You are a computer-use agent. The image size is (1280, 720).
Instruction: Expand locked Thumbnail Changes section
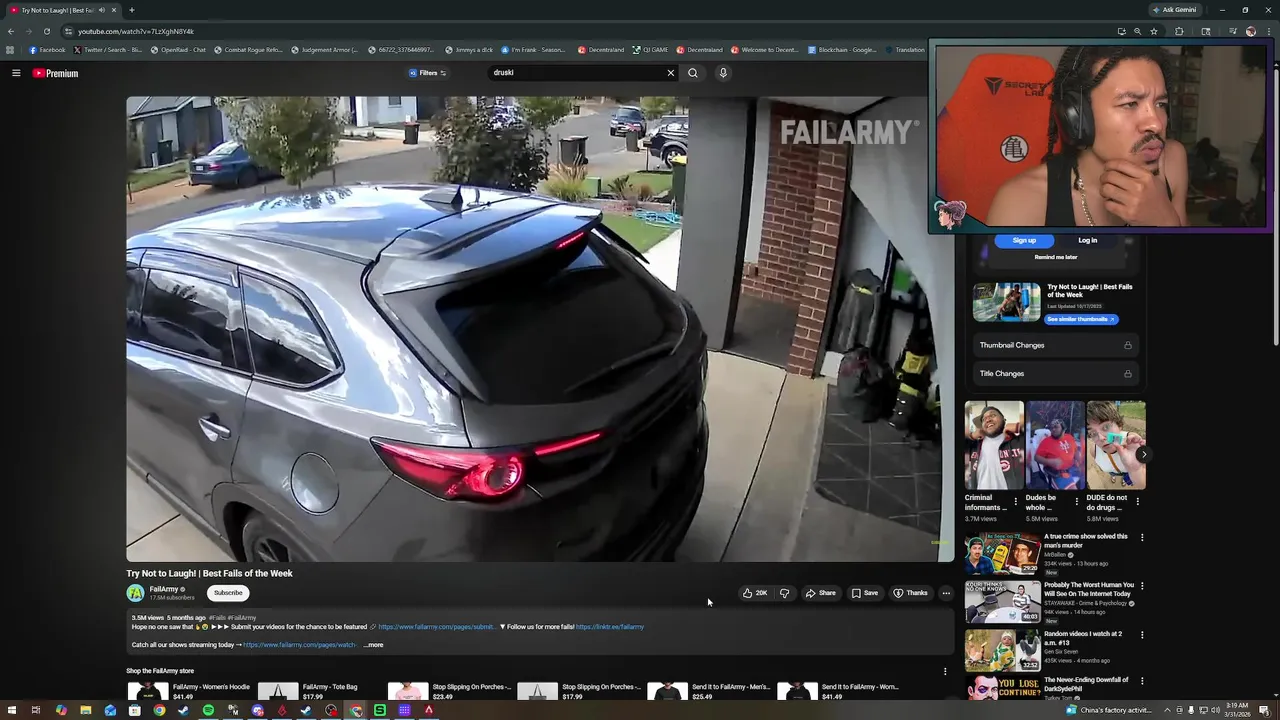tap(1056, 345)
